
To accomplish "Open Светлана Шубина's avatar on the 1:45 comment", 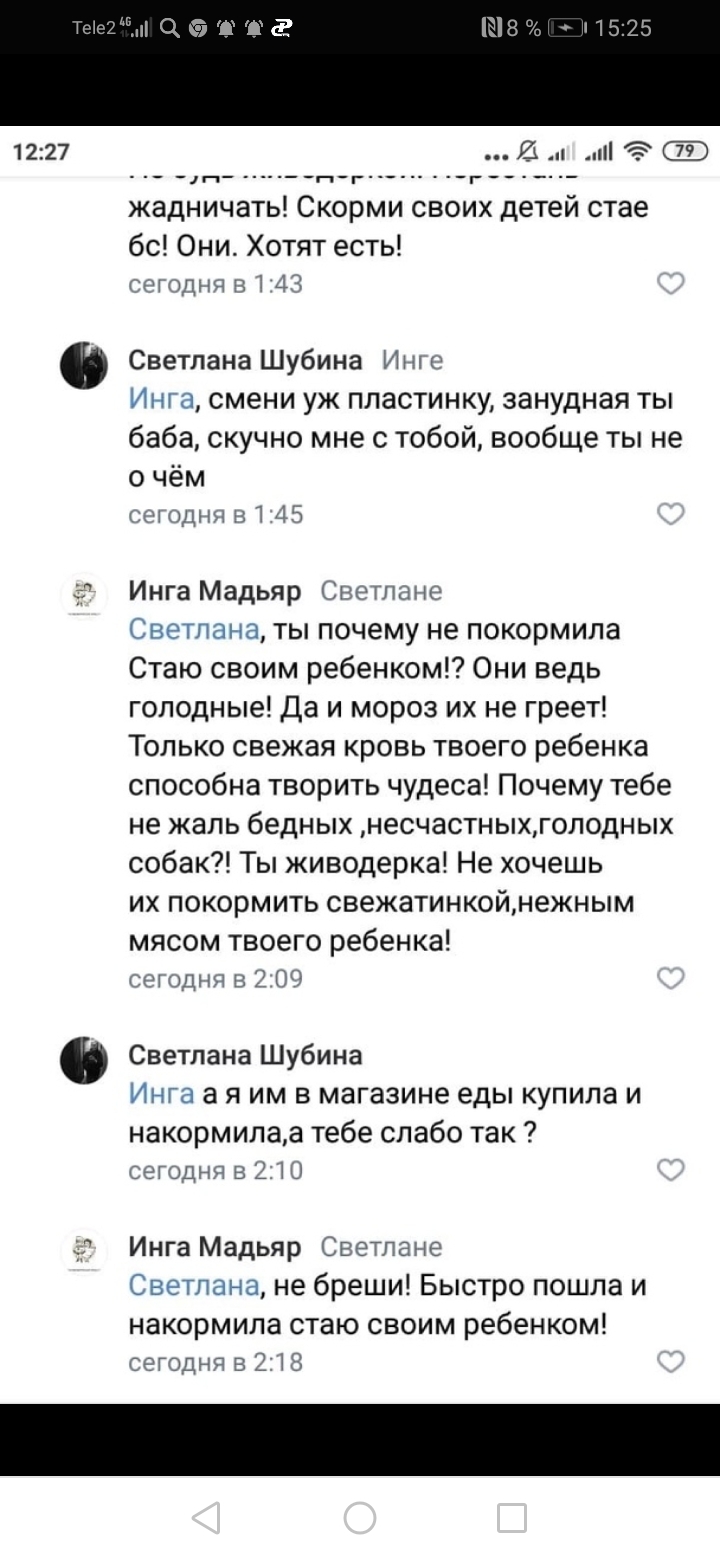I will tap(85, 364).
